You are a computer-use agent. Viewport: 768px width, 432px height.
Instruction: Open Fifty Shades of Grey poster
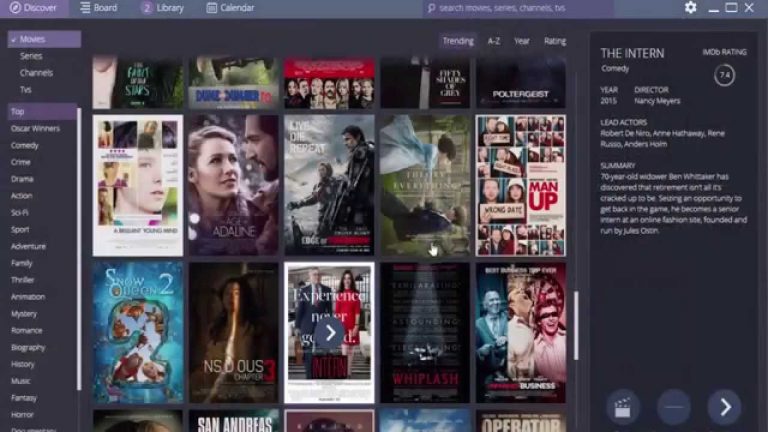click(425, 82)
